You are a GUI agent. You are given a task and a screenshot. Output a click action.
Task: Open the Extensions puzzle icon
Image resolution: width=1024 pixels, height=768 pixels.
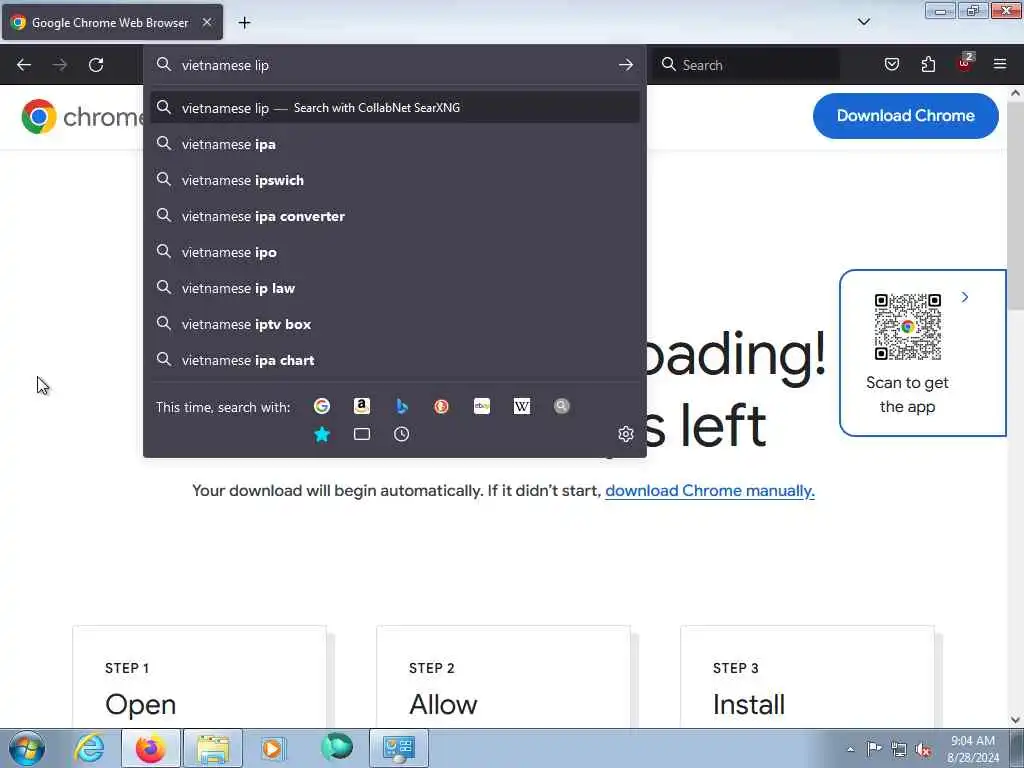tap(928, 64)
